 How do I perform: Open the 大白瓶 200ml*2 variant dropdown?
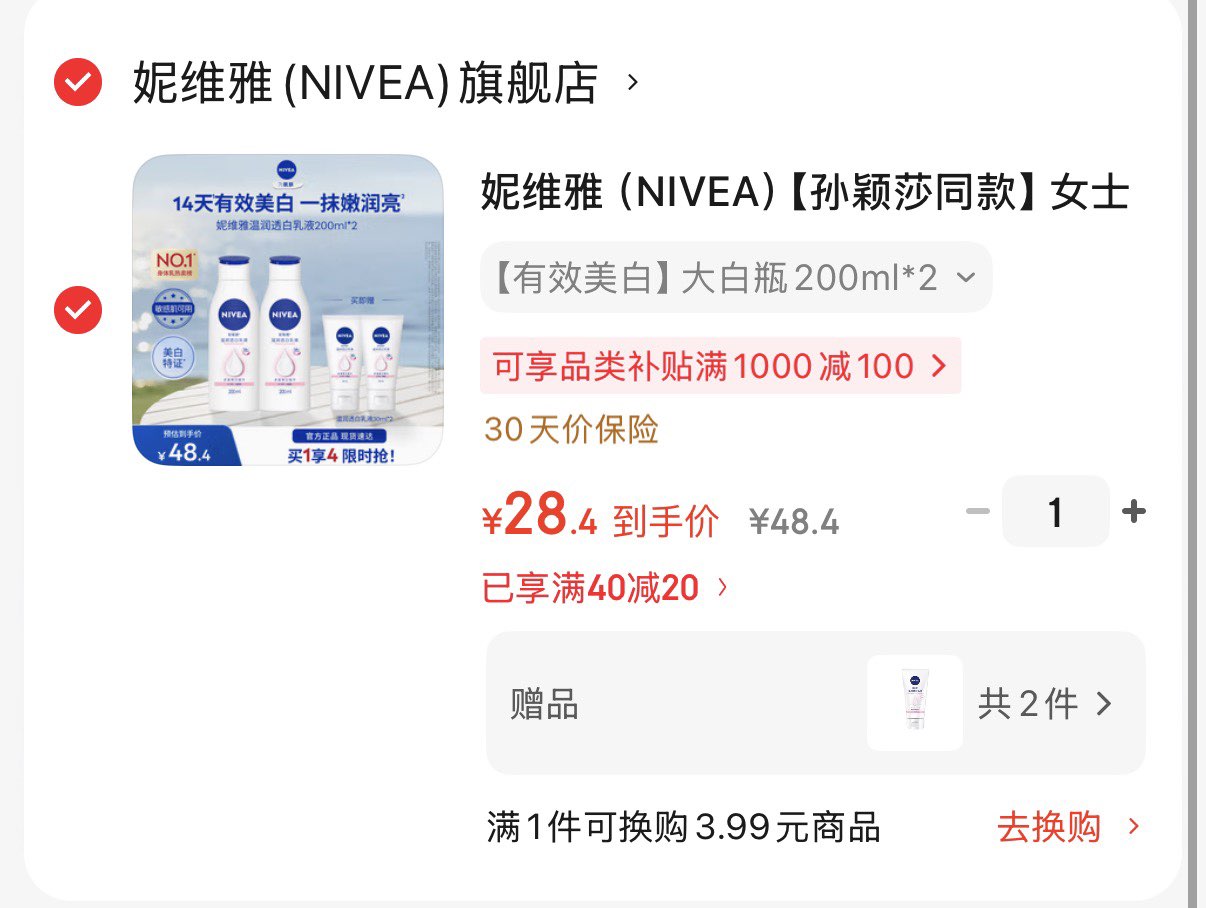click(x=736, y=278)
